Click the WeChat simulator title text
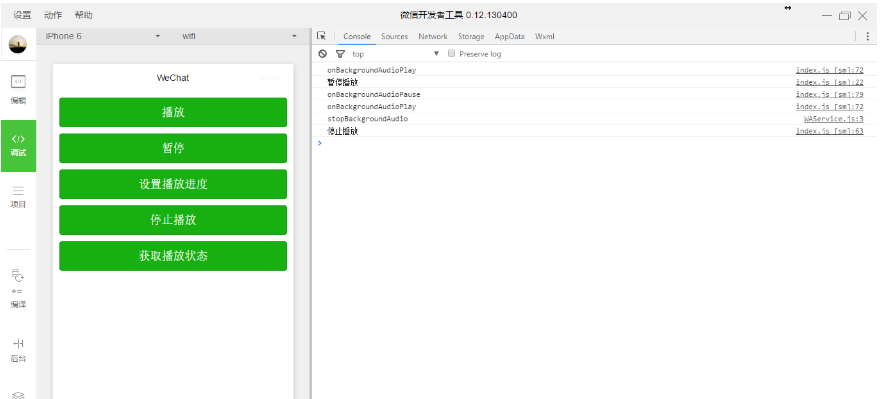 tap(173, 78)
